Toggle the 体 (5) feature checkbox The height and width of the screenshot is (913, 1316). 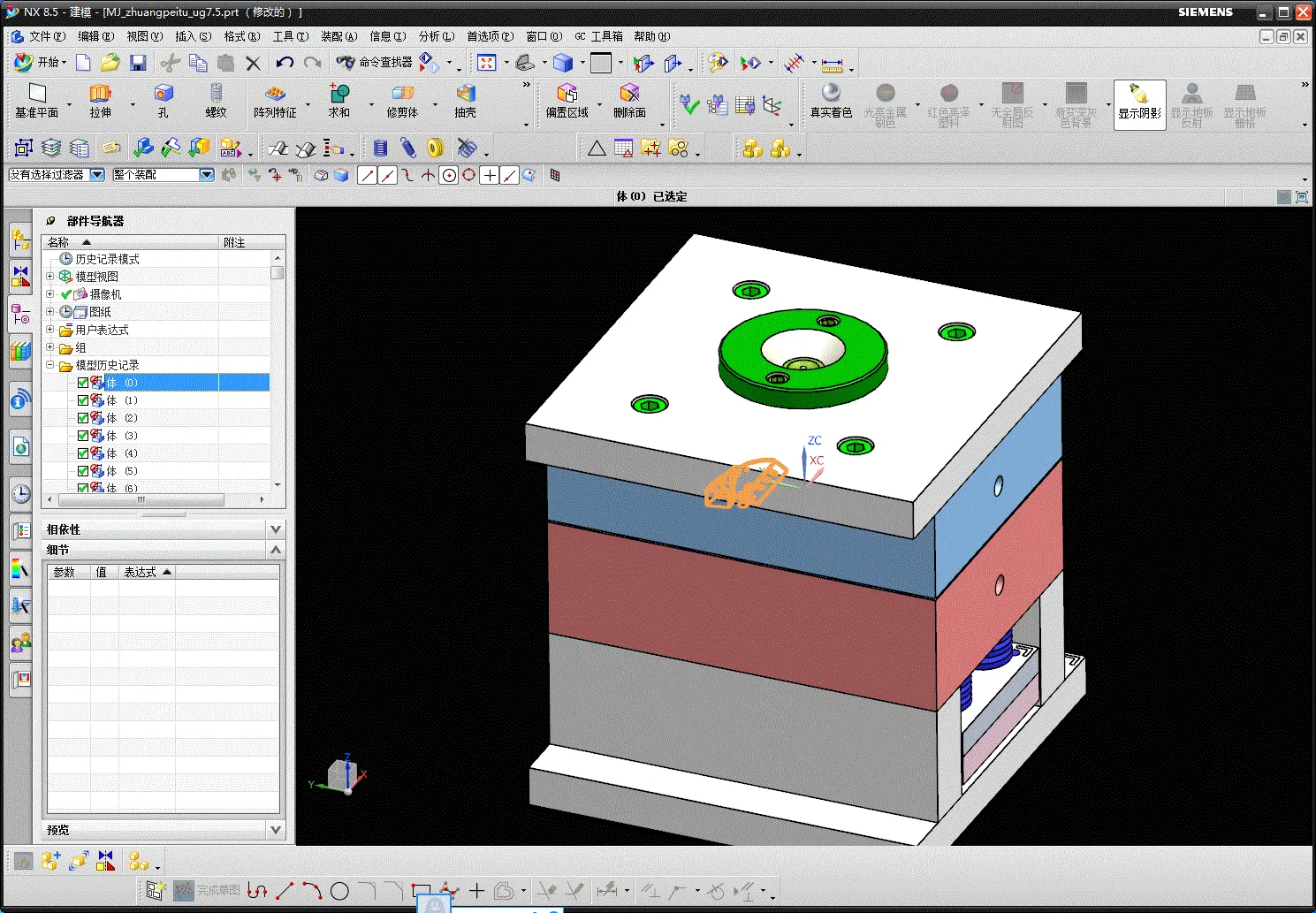click(83, 471)
